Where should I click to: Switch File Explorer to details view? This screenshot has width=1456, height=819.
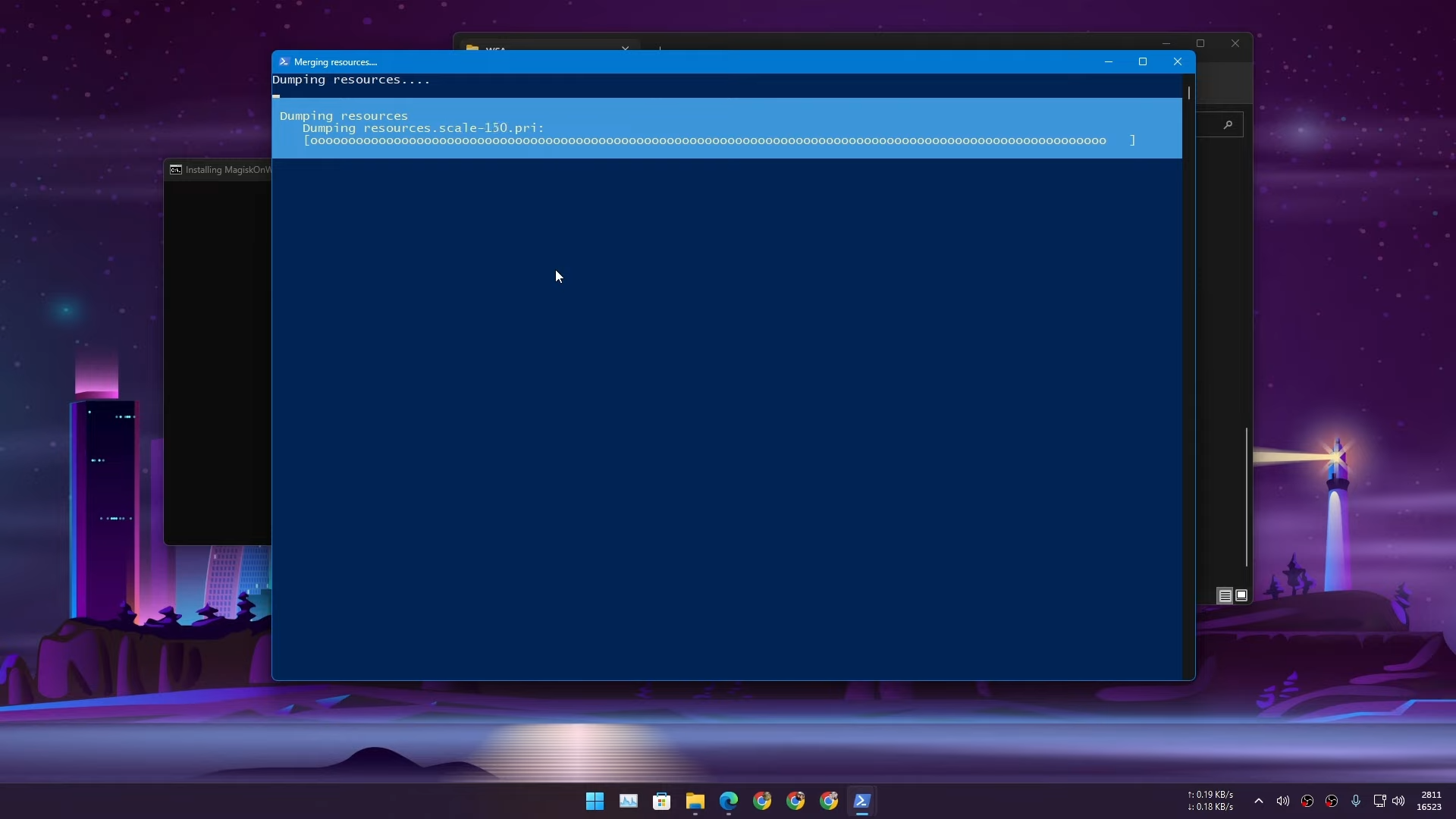1225,596
